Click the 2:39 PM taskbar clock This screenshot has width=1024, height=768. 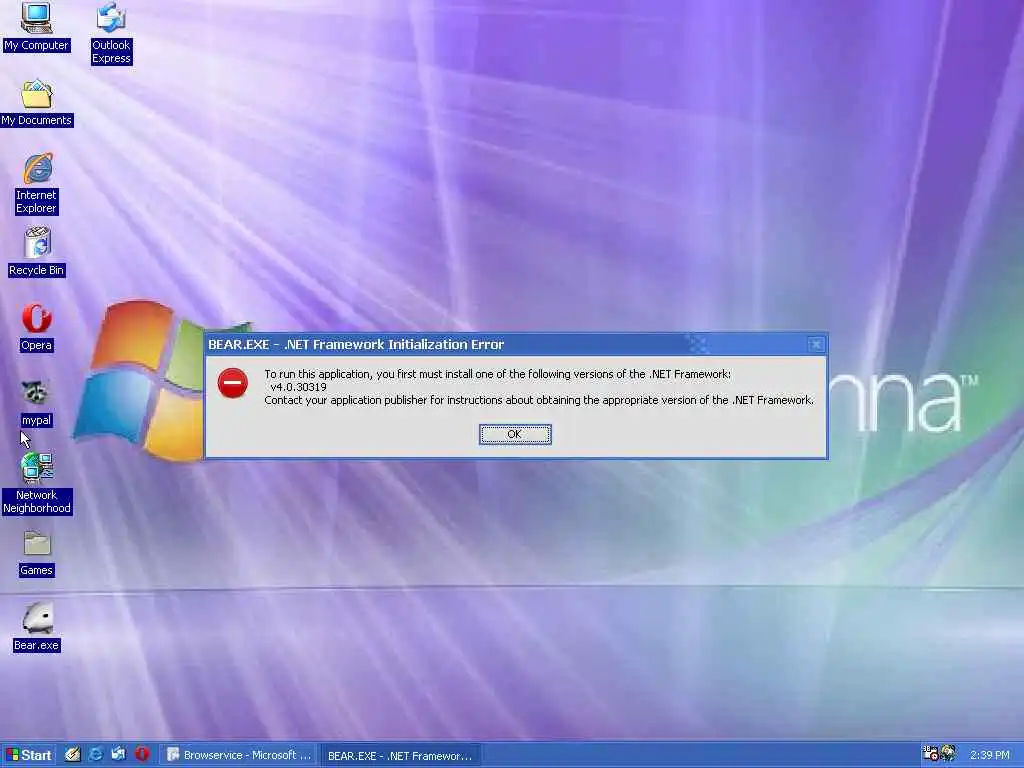coord(990,755)
